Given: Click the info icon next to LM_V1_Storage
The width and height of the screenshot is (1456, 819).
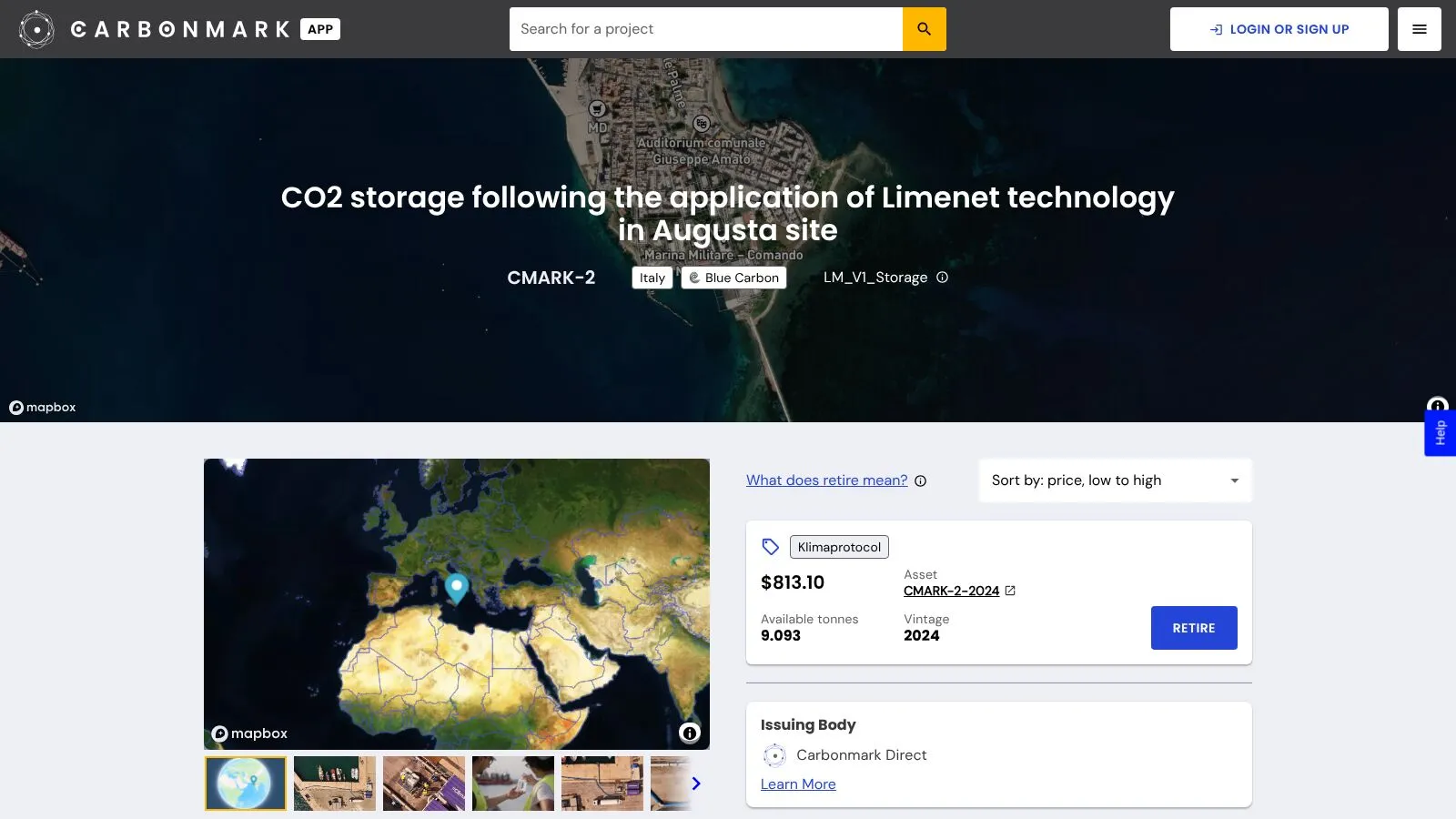Looking at the screenshot, I should click(x=943, y=278).
